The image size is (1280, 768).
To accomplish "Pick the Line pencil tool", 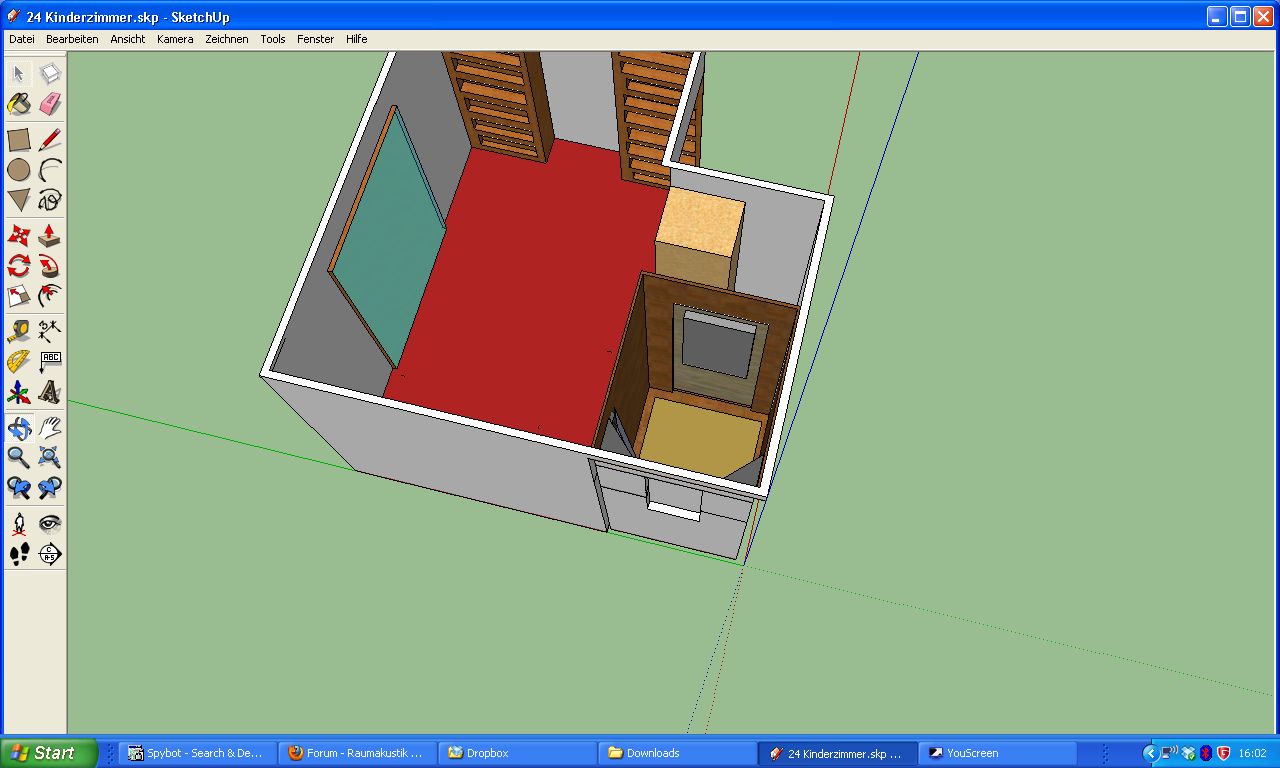I will (x=50, y=140).
